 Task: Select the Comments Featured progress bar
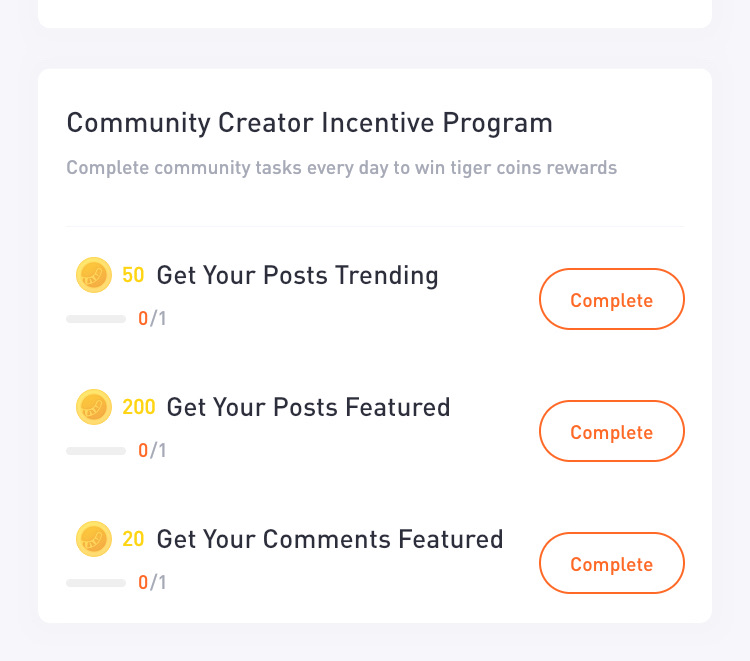pos(96,583)
